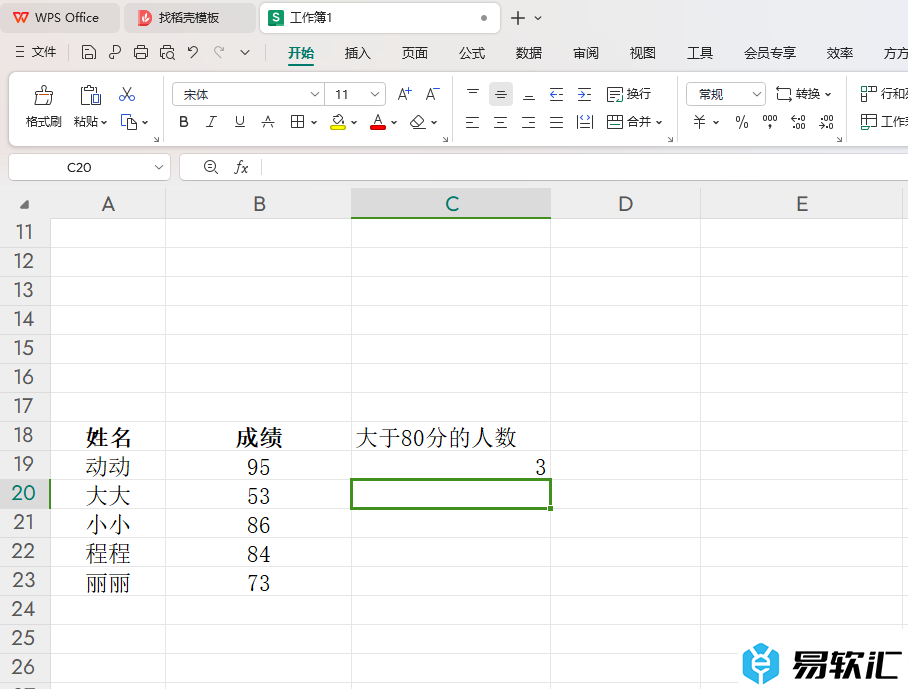Align text right horizontally
The image size is (908, 689).
(528, 122)
